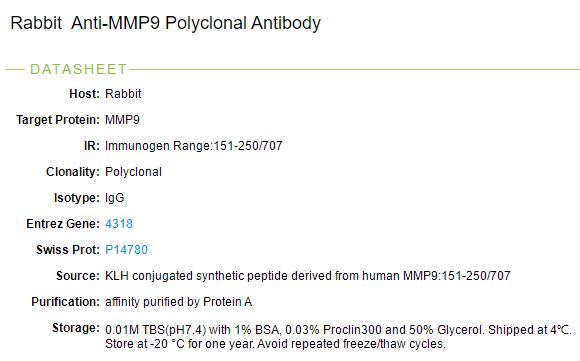Open the Swiss Prot P14780 link

pyautogui.click(x=127, y=250)
